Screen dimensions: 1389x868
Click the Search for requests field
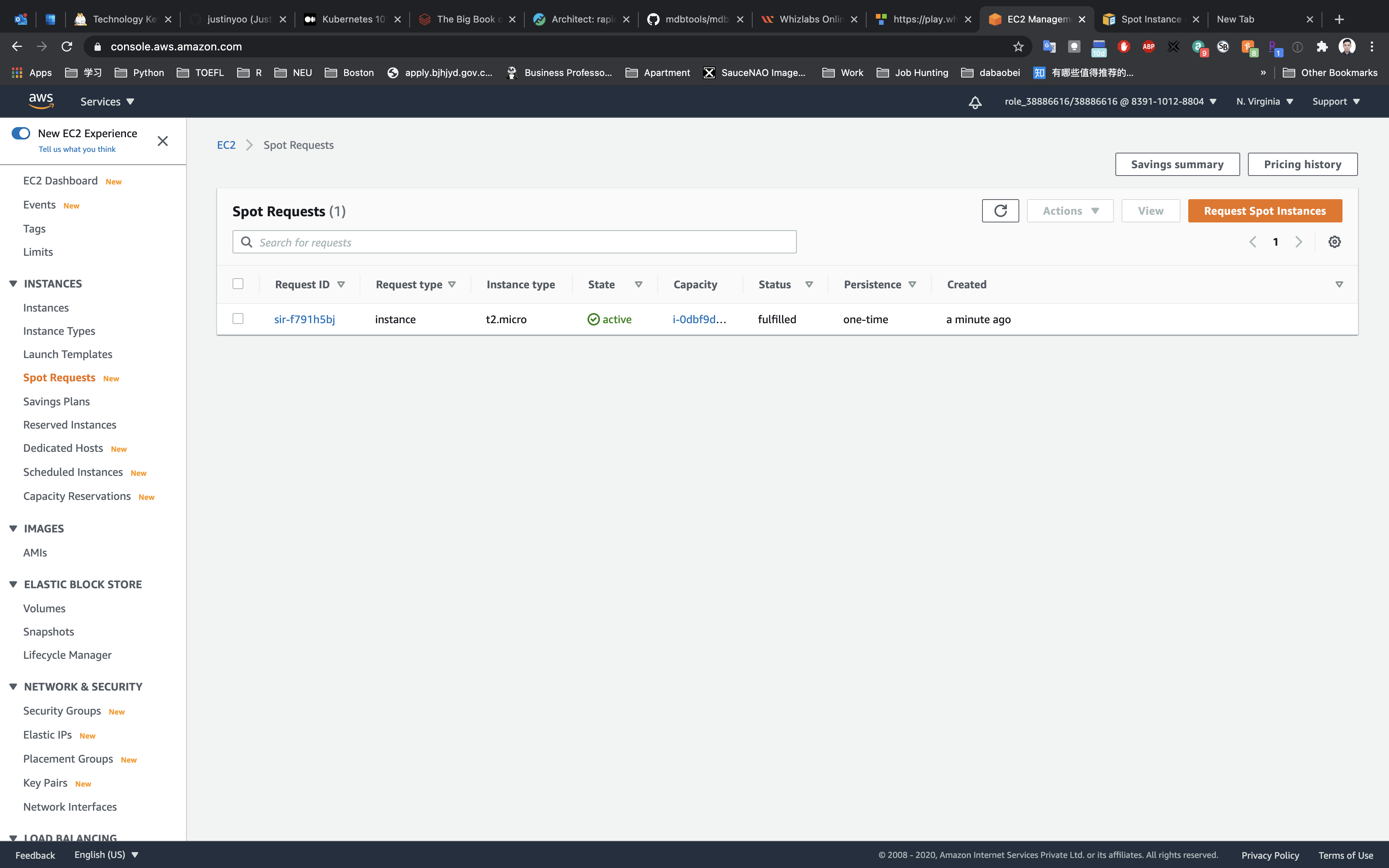click(x=514, y=242)
